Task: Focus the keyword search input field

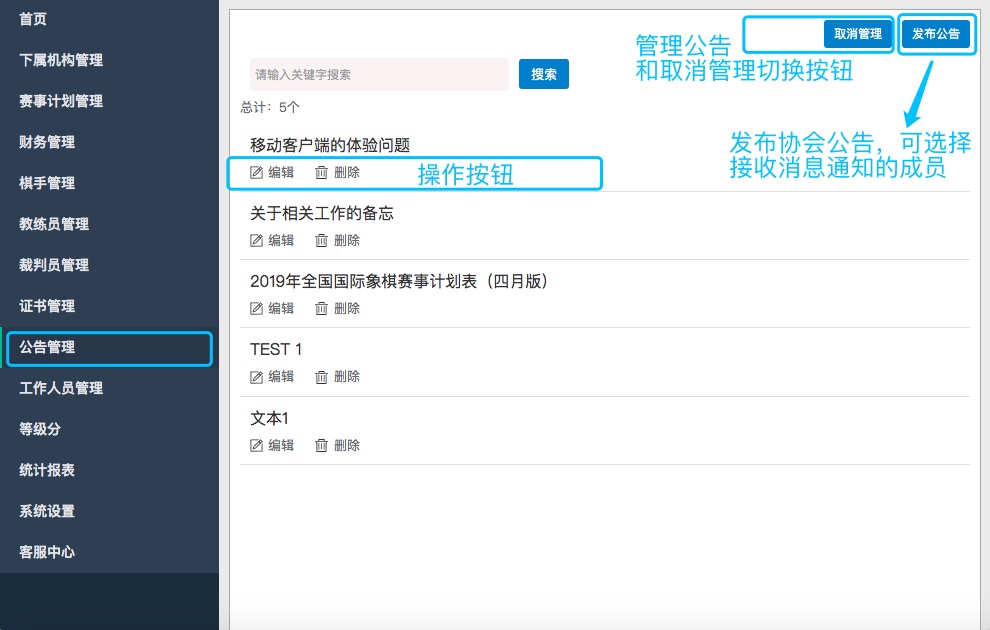Action: (x=379, y=74)
